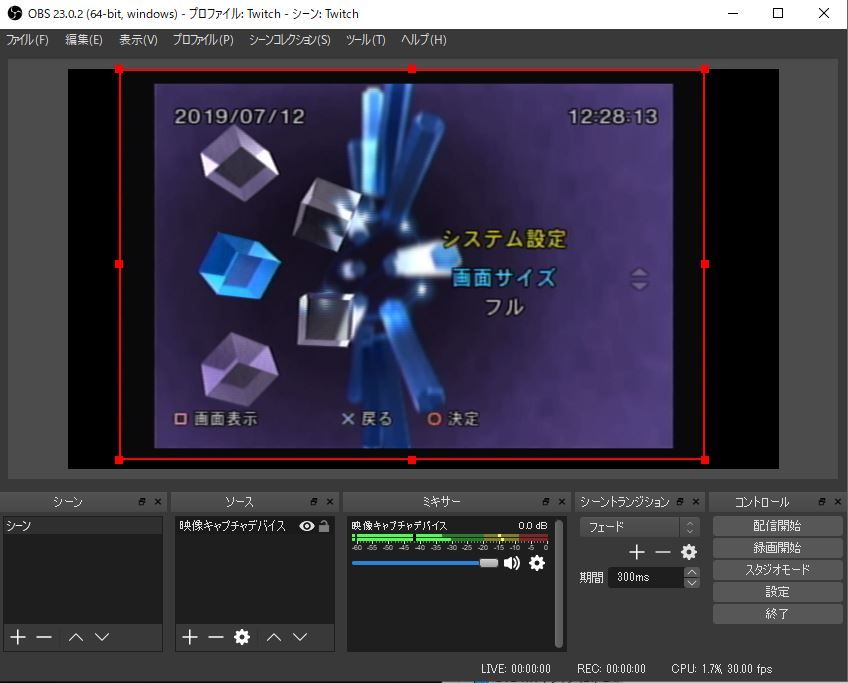The image size is (848, 683).
Task: Close the ソース dock panel
Action: tap(330, 502)
